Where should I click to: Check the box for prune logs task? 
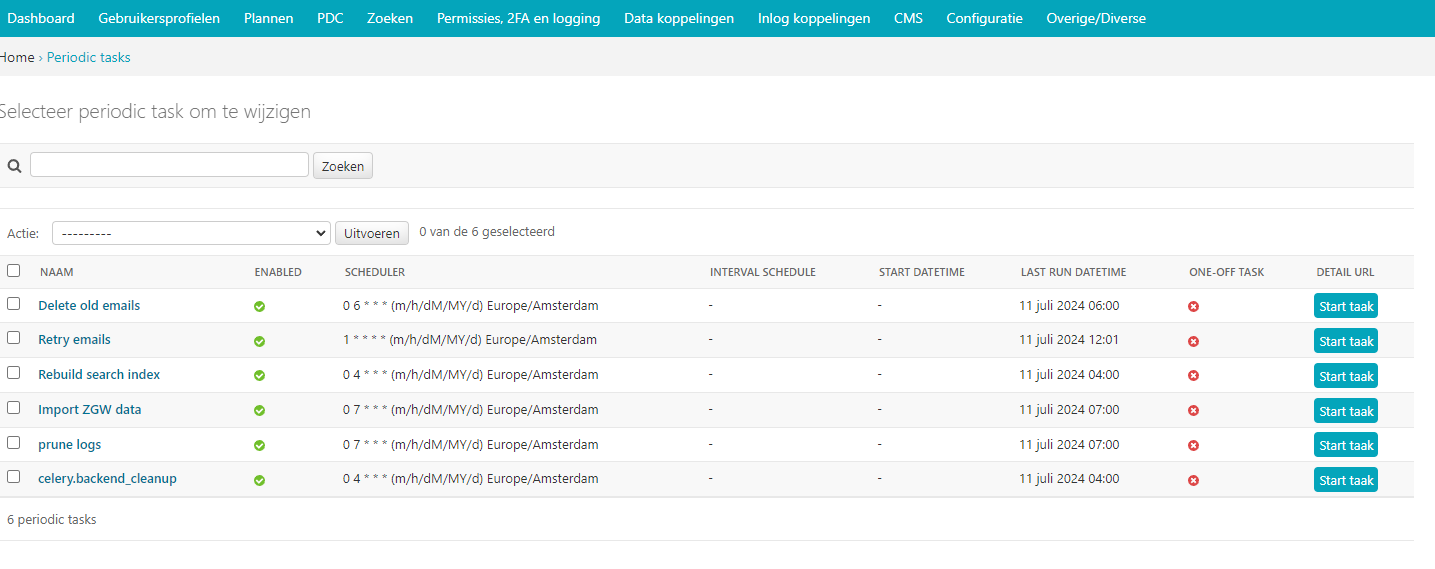point(13,442)
